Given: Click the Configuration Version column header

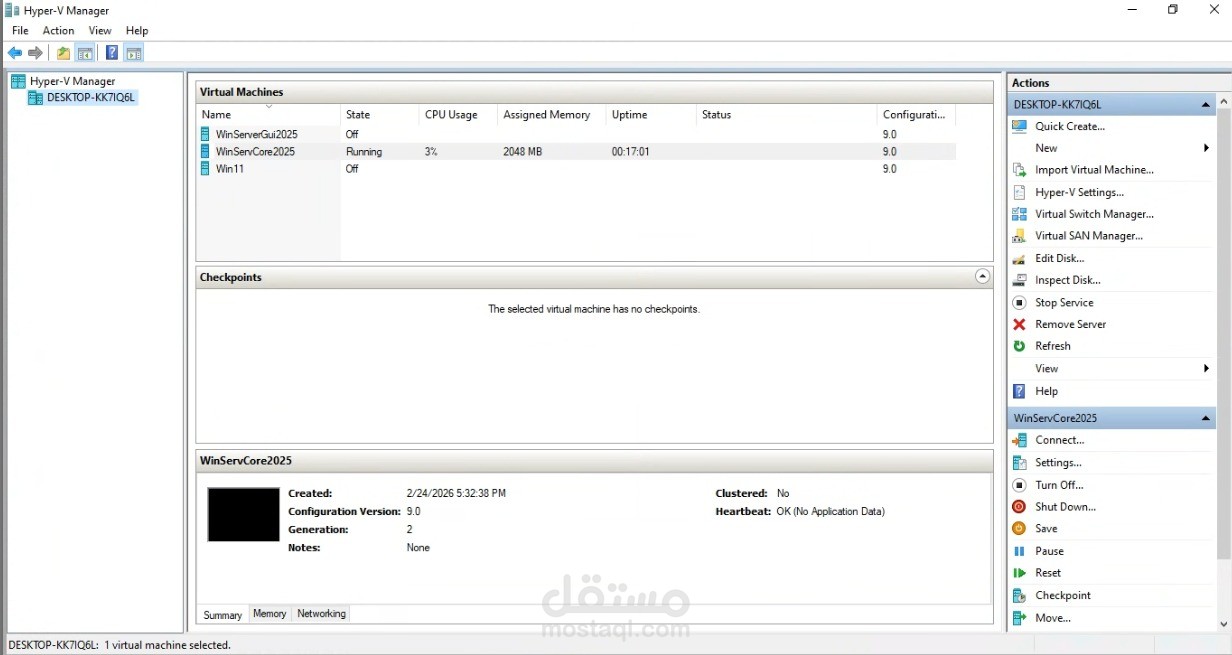Looking at the screenshot, I should pyautogui.click(x=916, y=115).
